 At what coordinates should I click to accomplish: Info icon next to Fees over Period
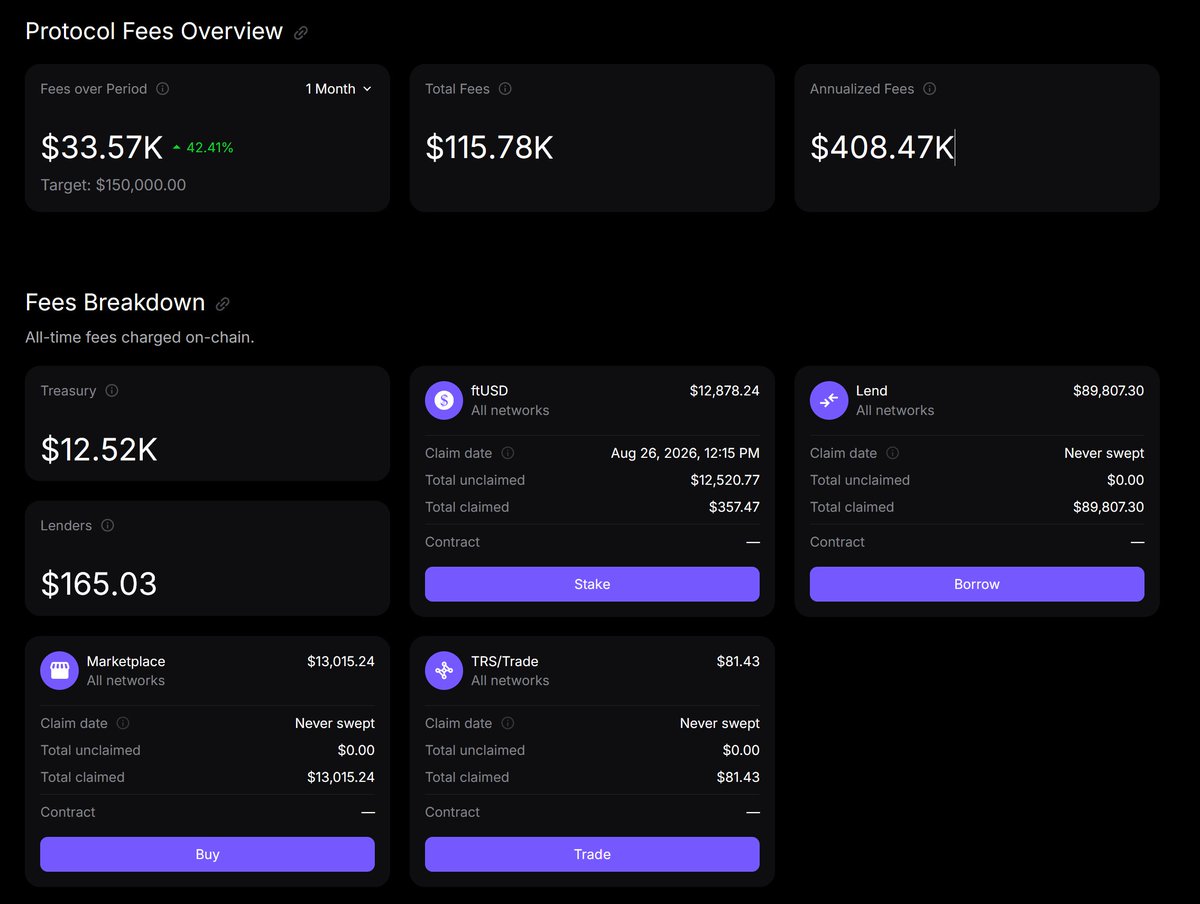[x=163, y=89]
